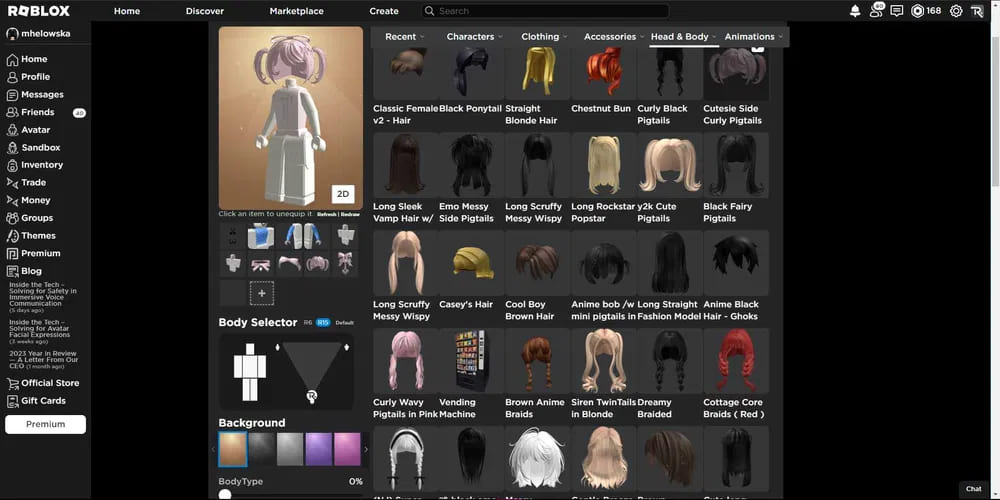Open the notifications bell icon
The image size is (1000, 500).
[855, 11]
